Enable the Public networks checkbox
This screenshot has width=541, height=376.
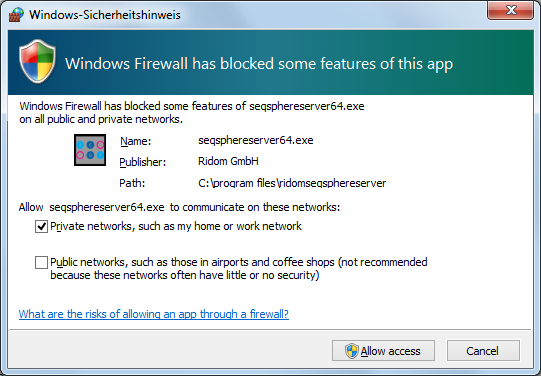point(41,263)
